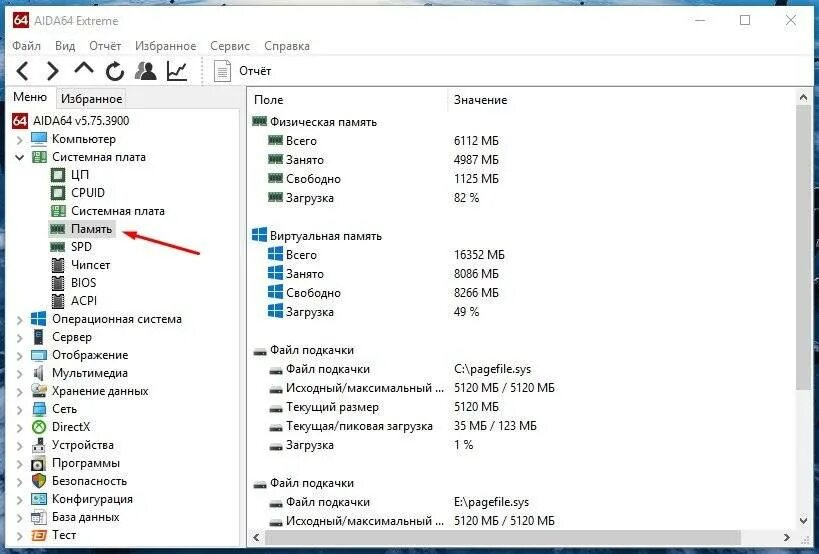Open the Справка menu

pyautogui.click(x=287, y=46)
